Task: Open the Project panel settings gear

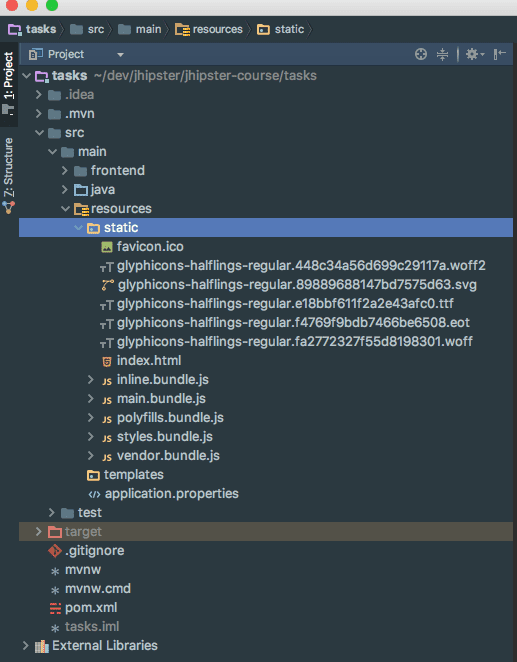Action: pos(474,54)
